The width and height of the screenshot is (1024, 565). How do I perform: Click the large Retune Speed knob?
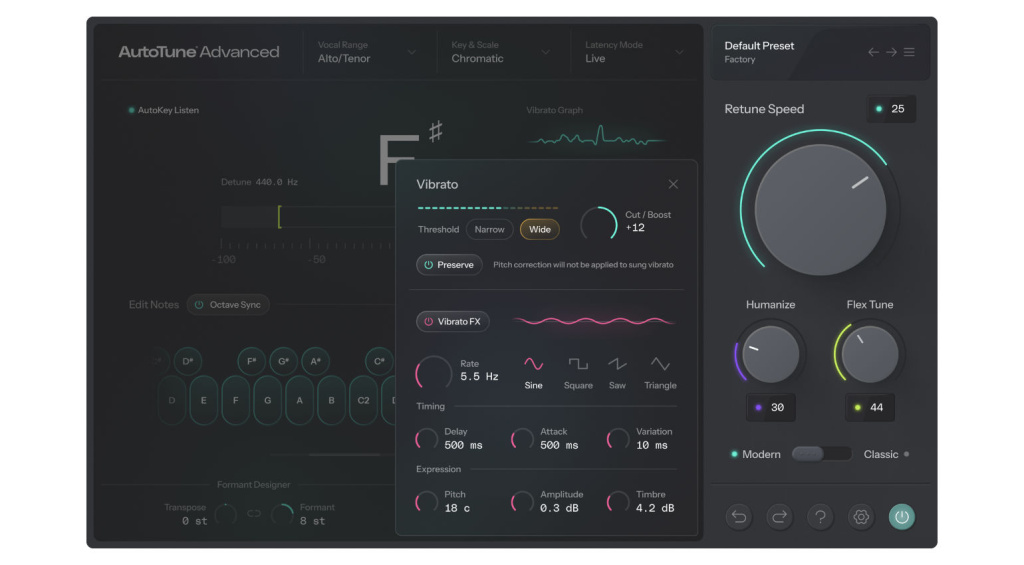pos(820,210)
